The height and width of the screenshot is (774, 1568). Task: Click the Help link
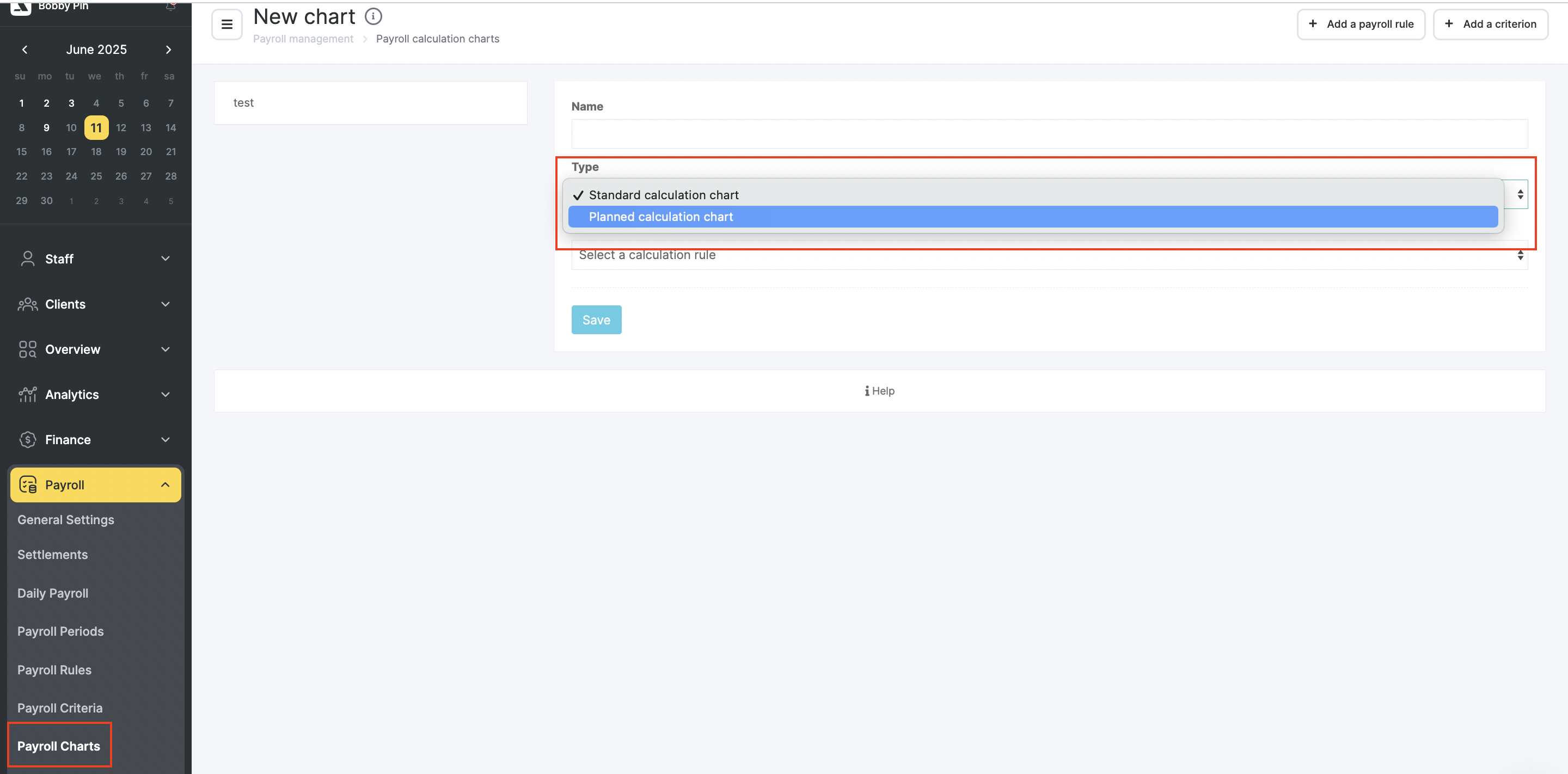880,391
